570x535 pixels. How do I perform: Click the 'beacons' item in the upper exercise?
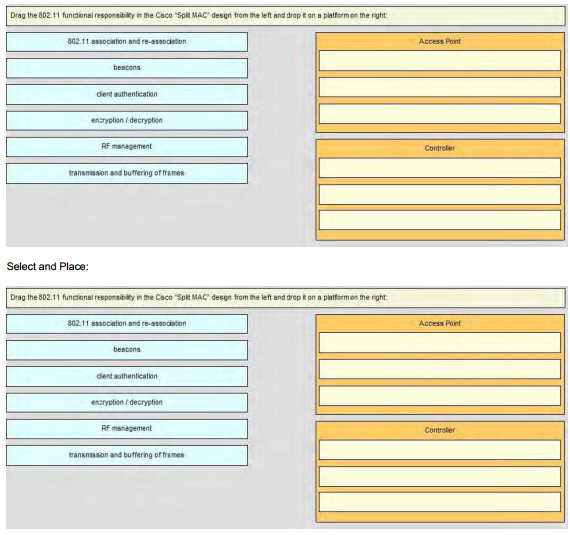(x=127, y=68)
